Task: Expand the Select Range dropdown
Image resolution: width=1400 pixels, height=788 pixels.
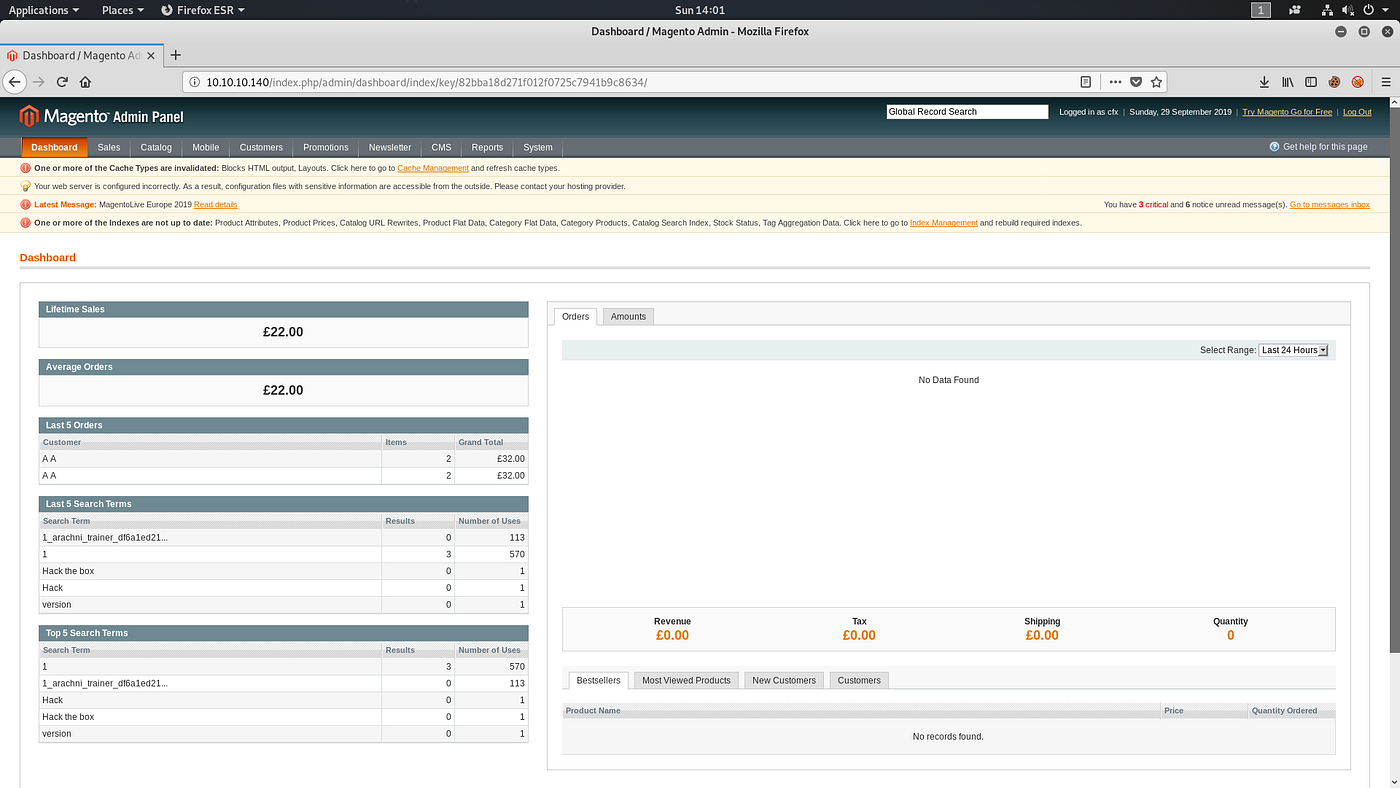Action: click(x=1293, y=350)
